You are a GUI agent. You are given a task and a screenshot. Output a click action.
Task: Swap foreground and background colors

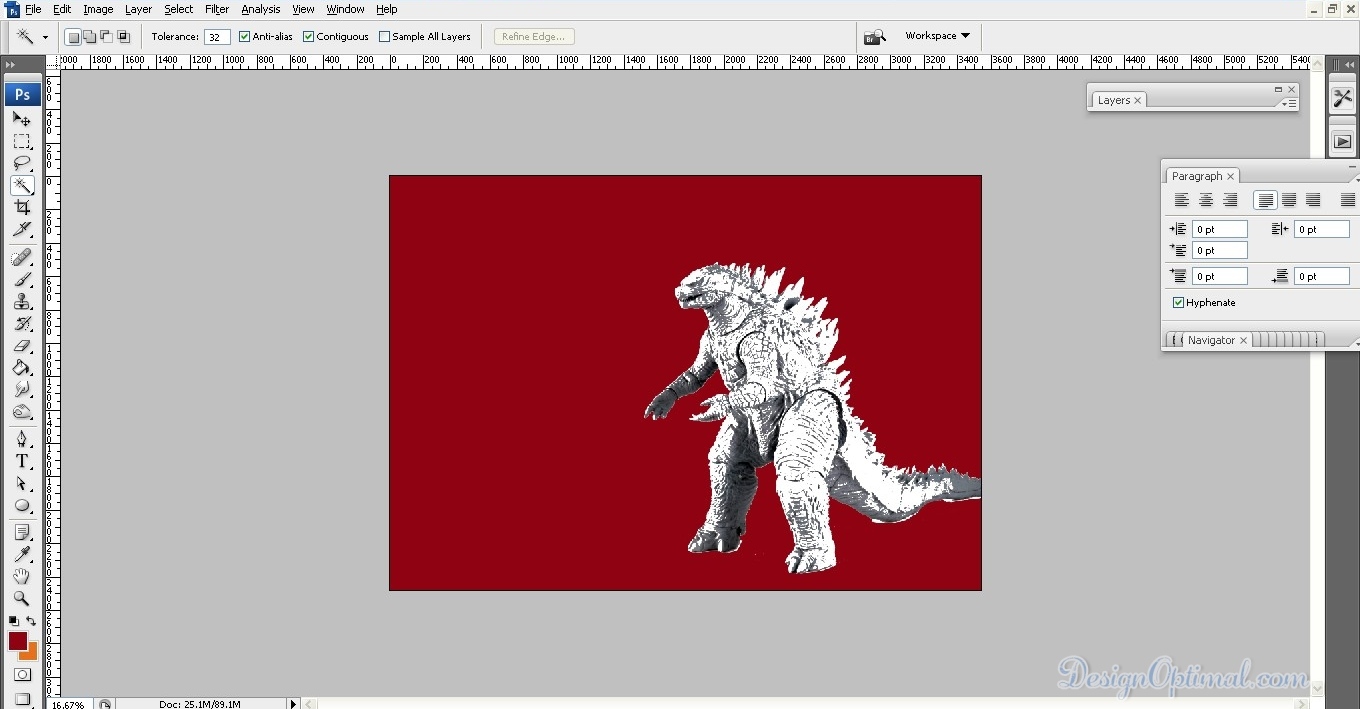31,621
